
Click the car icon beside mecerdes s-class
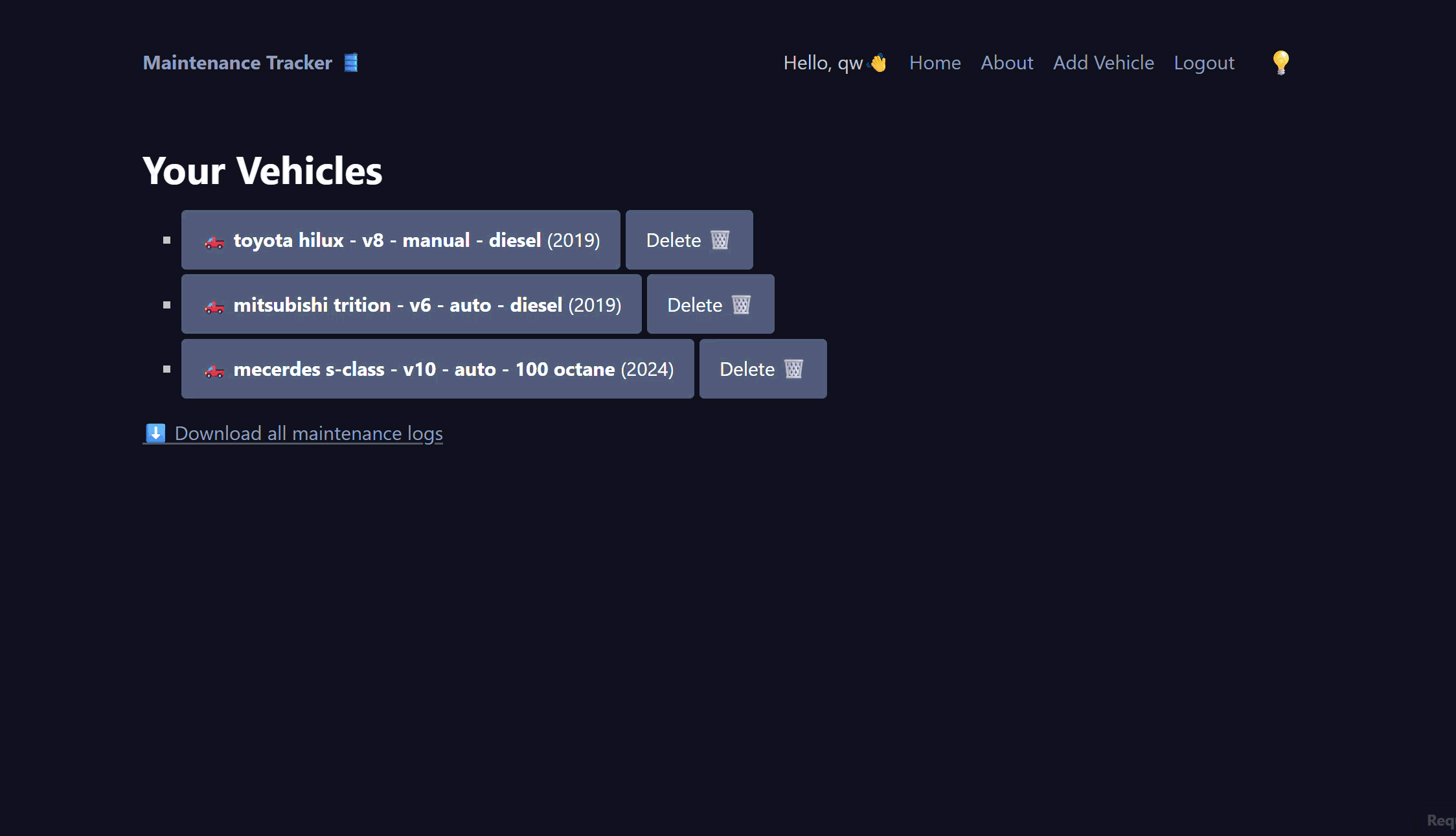(214, 370)
